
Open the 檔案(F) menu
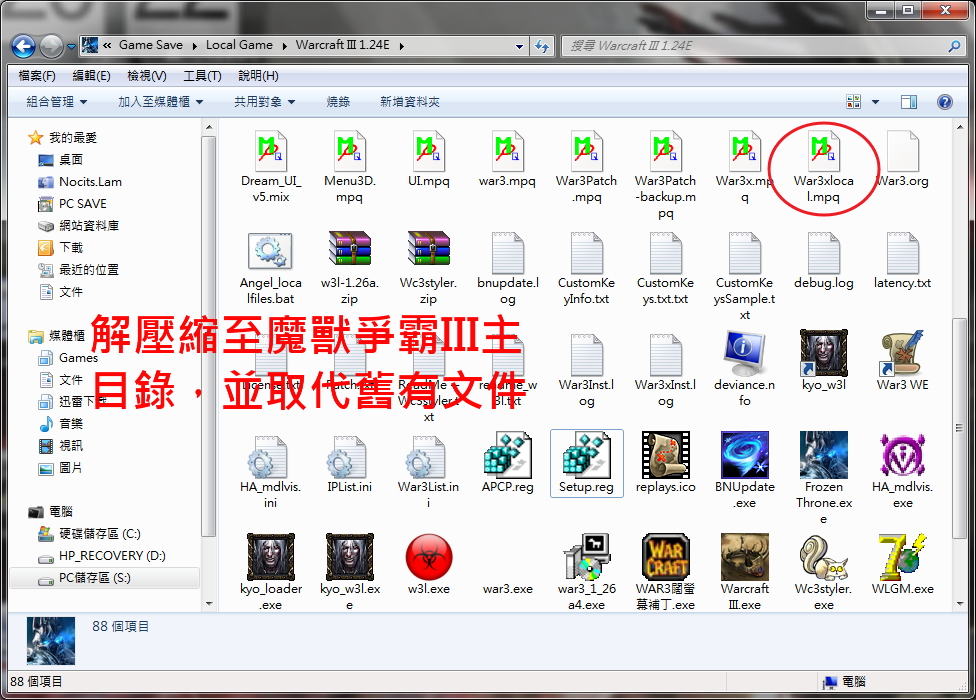[37, 76]
